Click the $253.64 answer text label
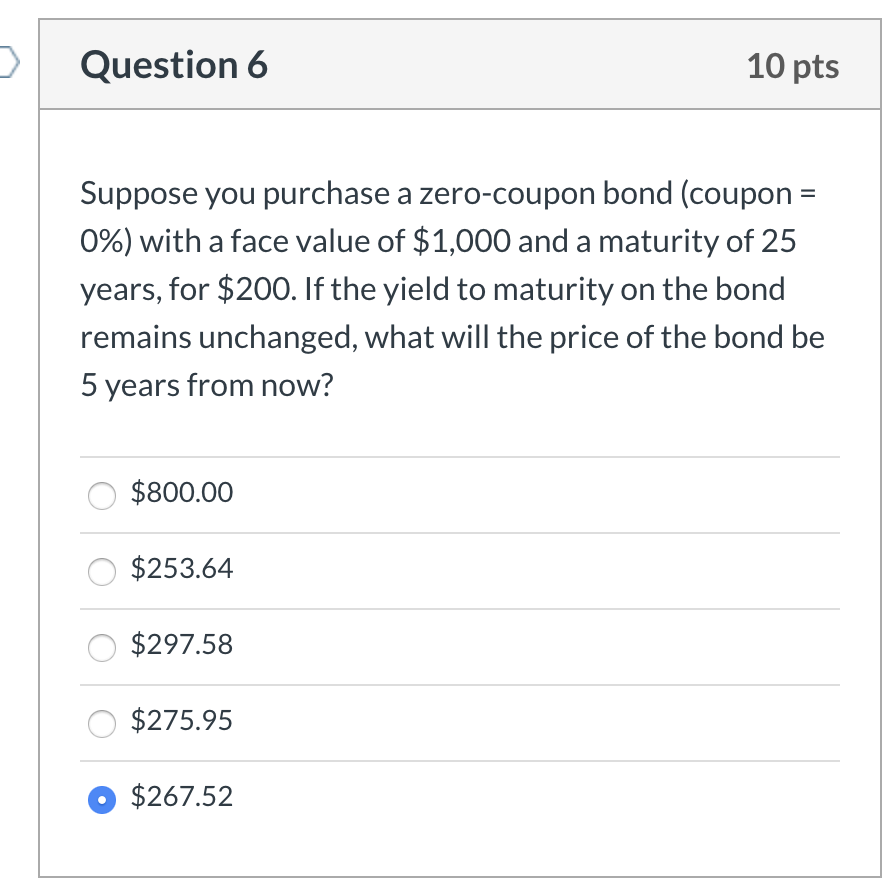The width and height of the screenshot is (894, 878). 182,570
